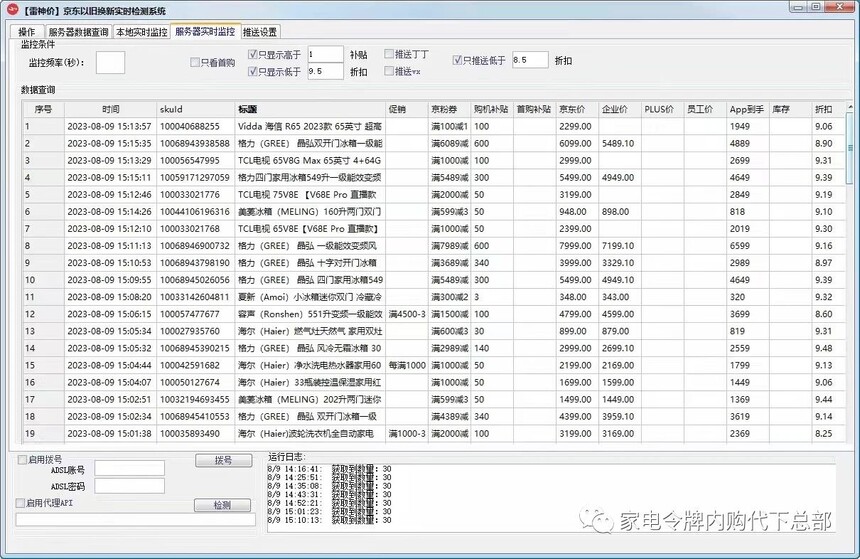Click the 首购补贴 column header

click(x=534, y=109)
